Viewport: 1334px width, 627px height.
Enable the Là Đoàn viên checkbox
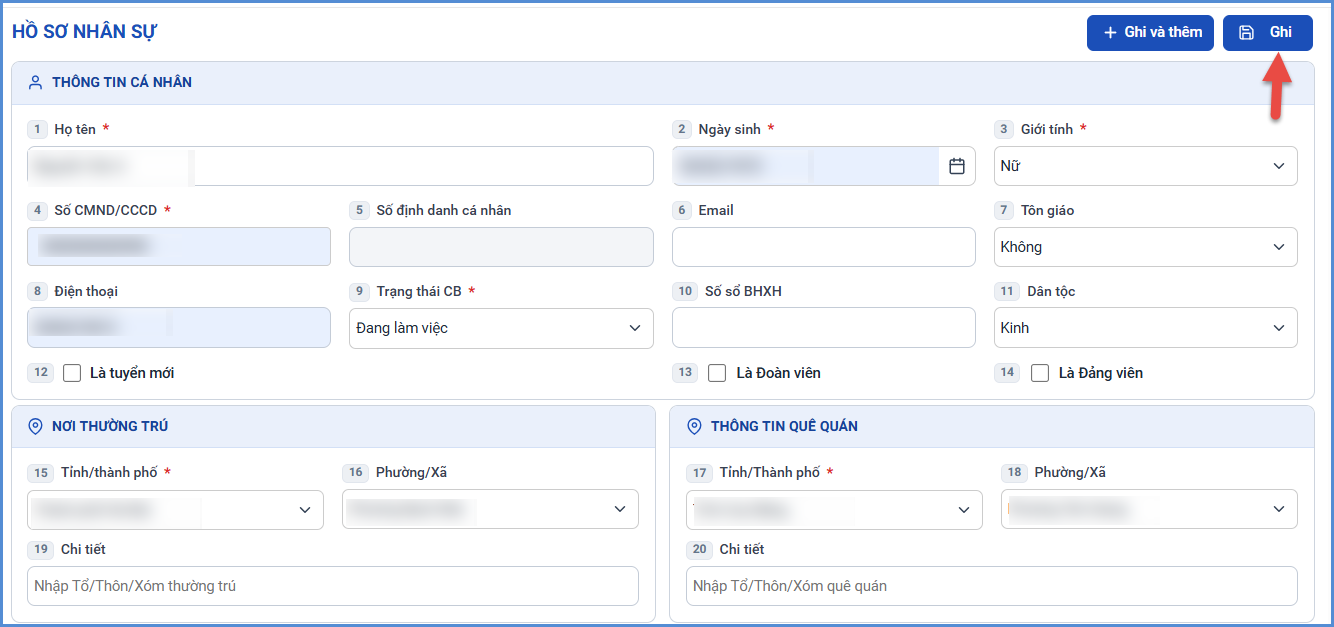coord(717,373)
